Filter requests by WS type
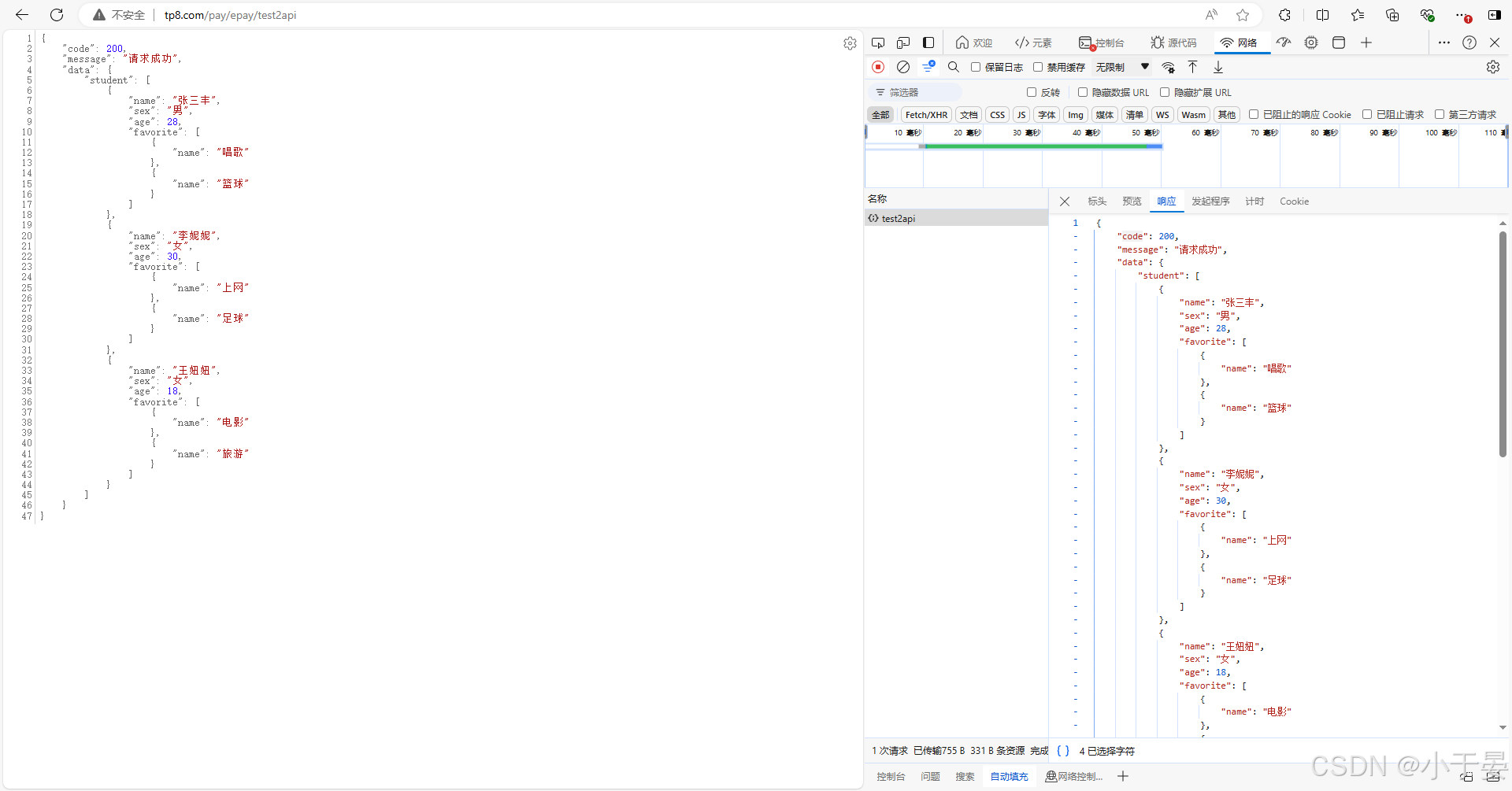 pos(1162,115)
